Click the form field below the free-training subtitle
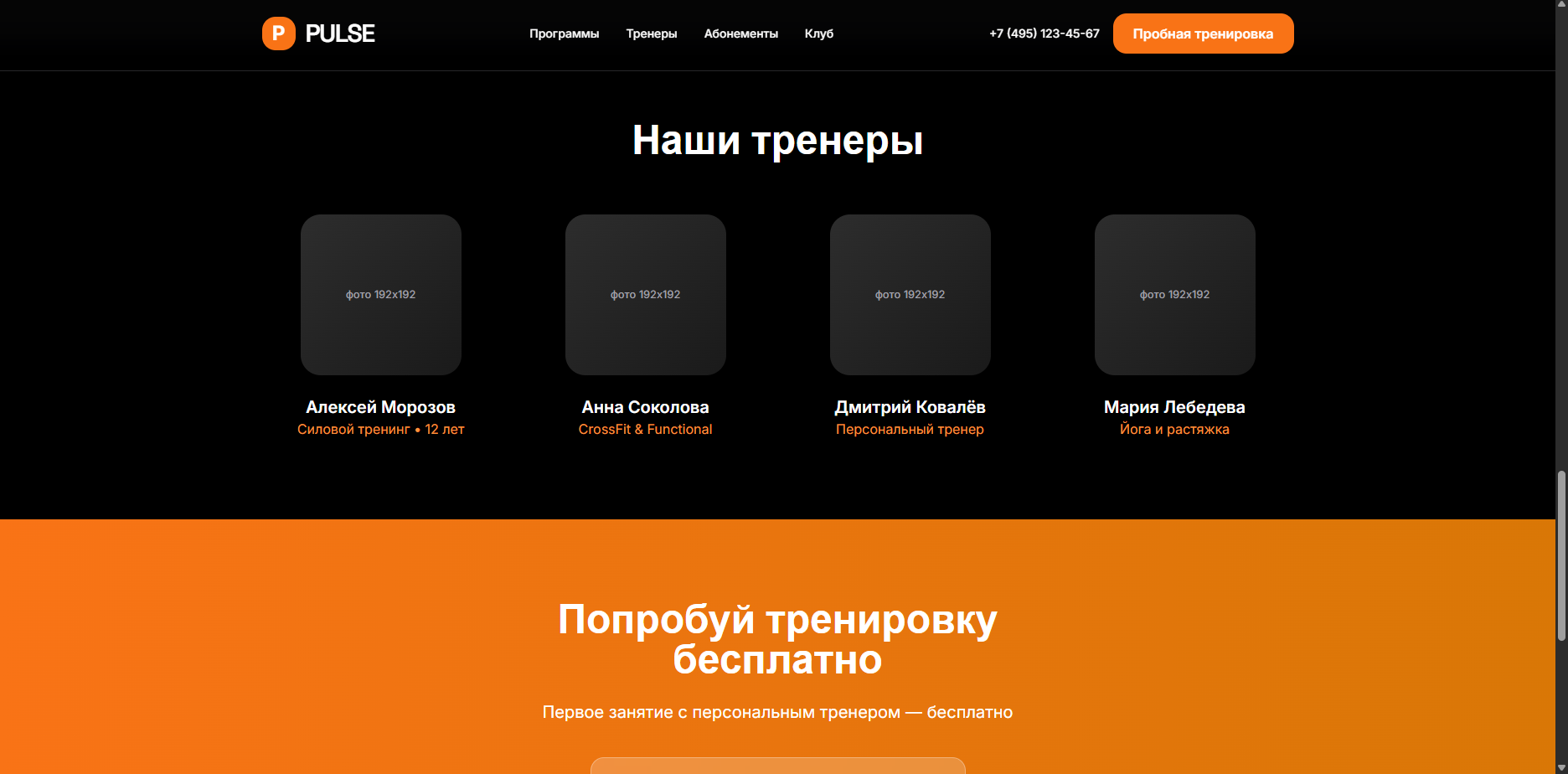Viewport: 1568px width, 774px height. 778,766
